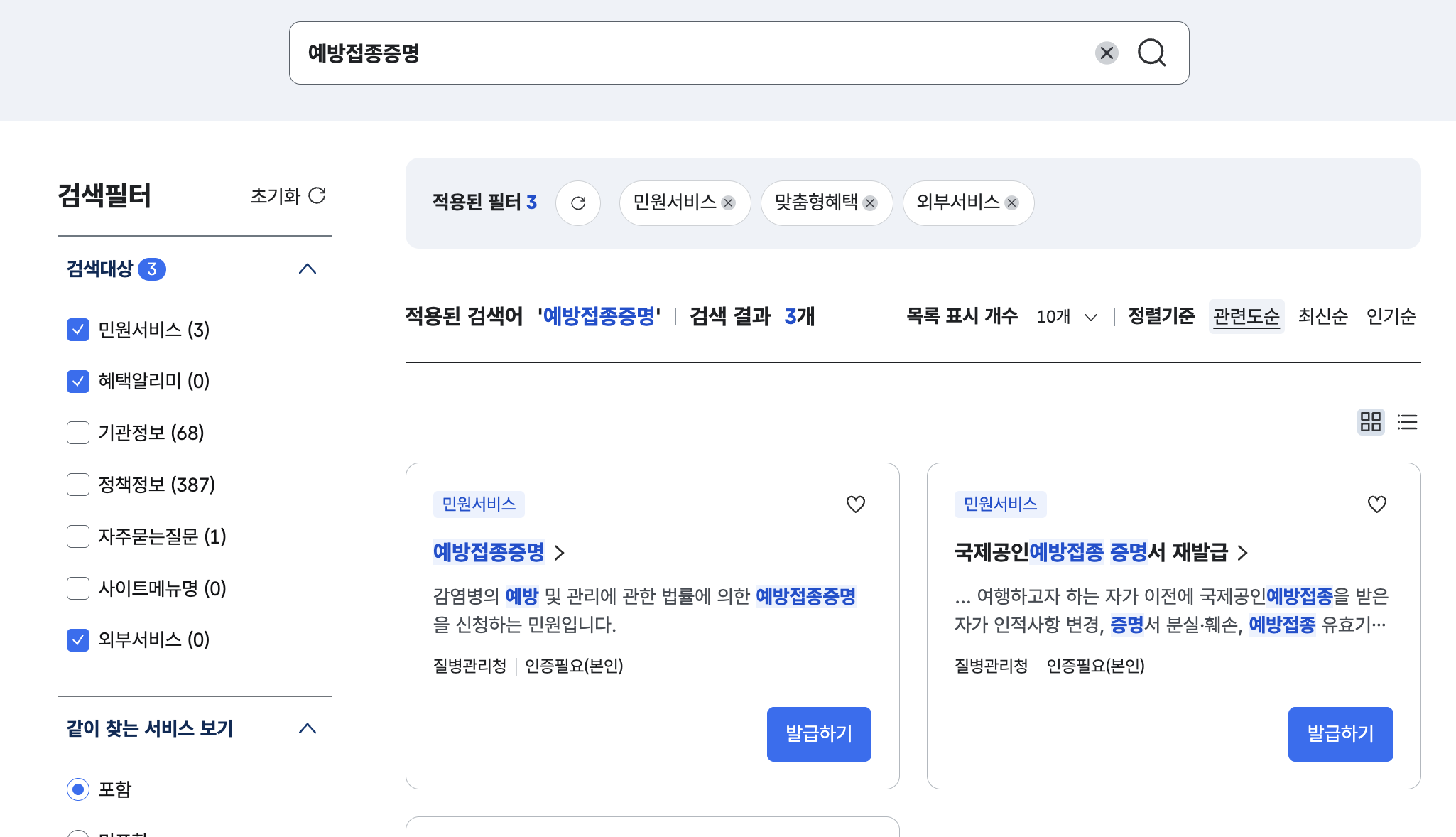Click the magnifying glass search icon
Viewport: 1456px width, 837px height.
(x=1151, y=53)
